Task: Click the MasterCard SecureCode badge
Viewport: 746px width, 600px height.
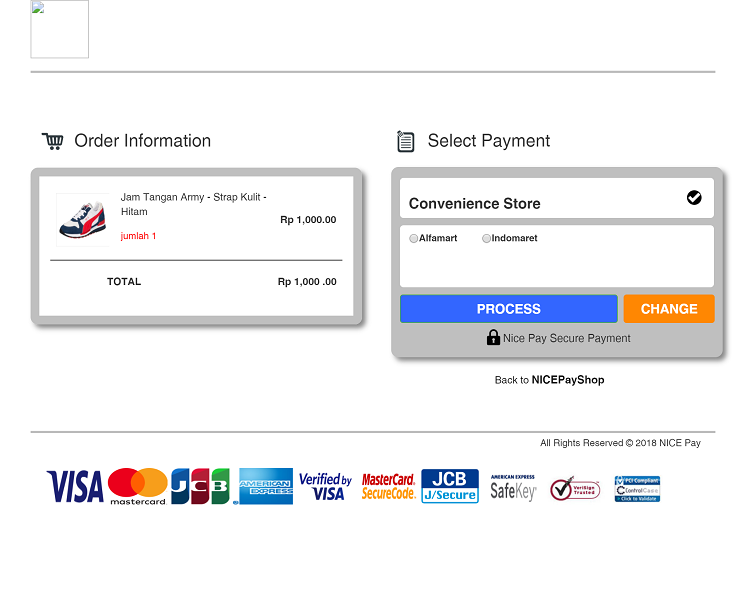Action: (388, 486)
